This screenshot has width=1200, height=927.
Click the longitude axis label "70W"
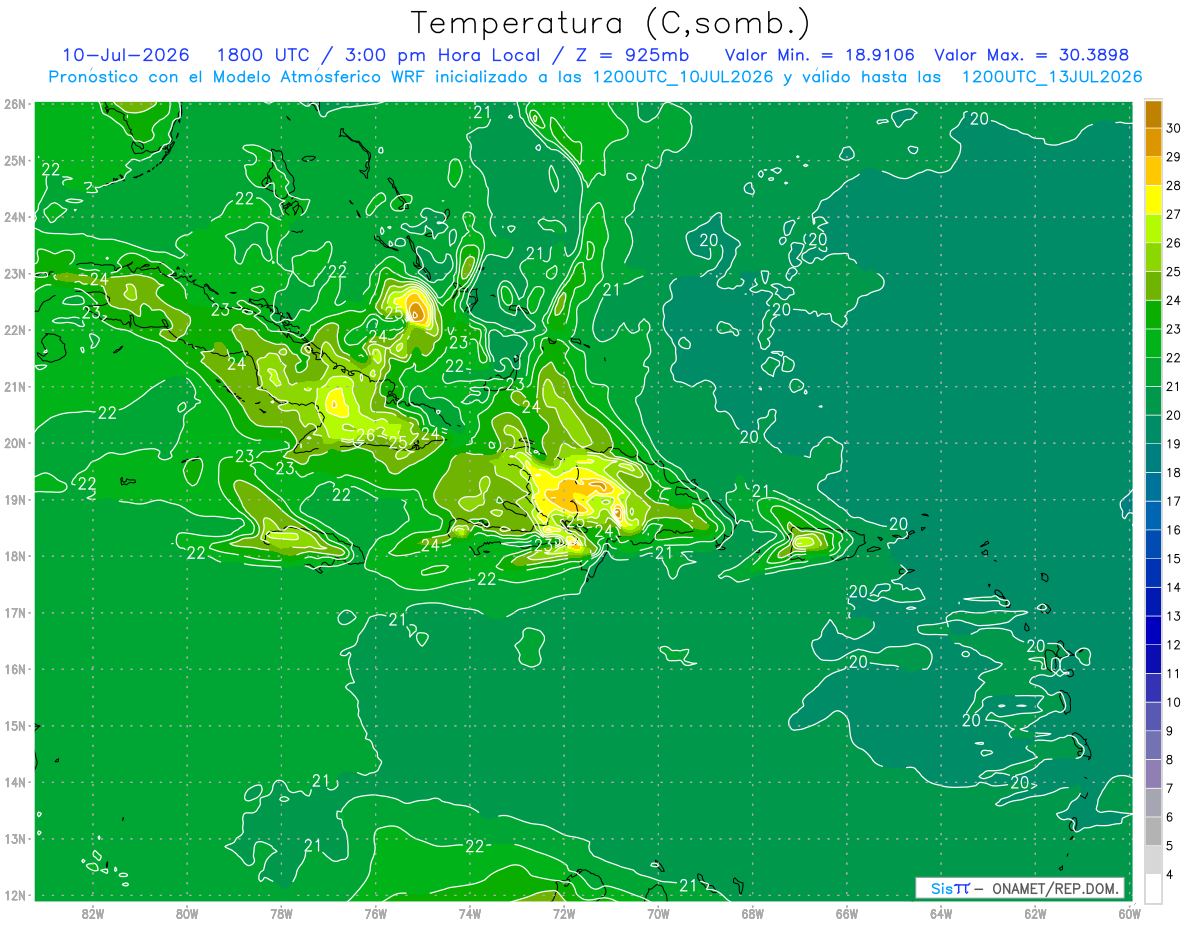(658, 912)
